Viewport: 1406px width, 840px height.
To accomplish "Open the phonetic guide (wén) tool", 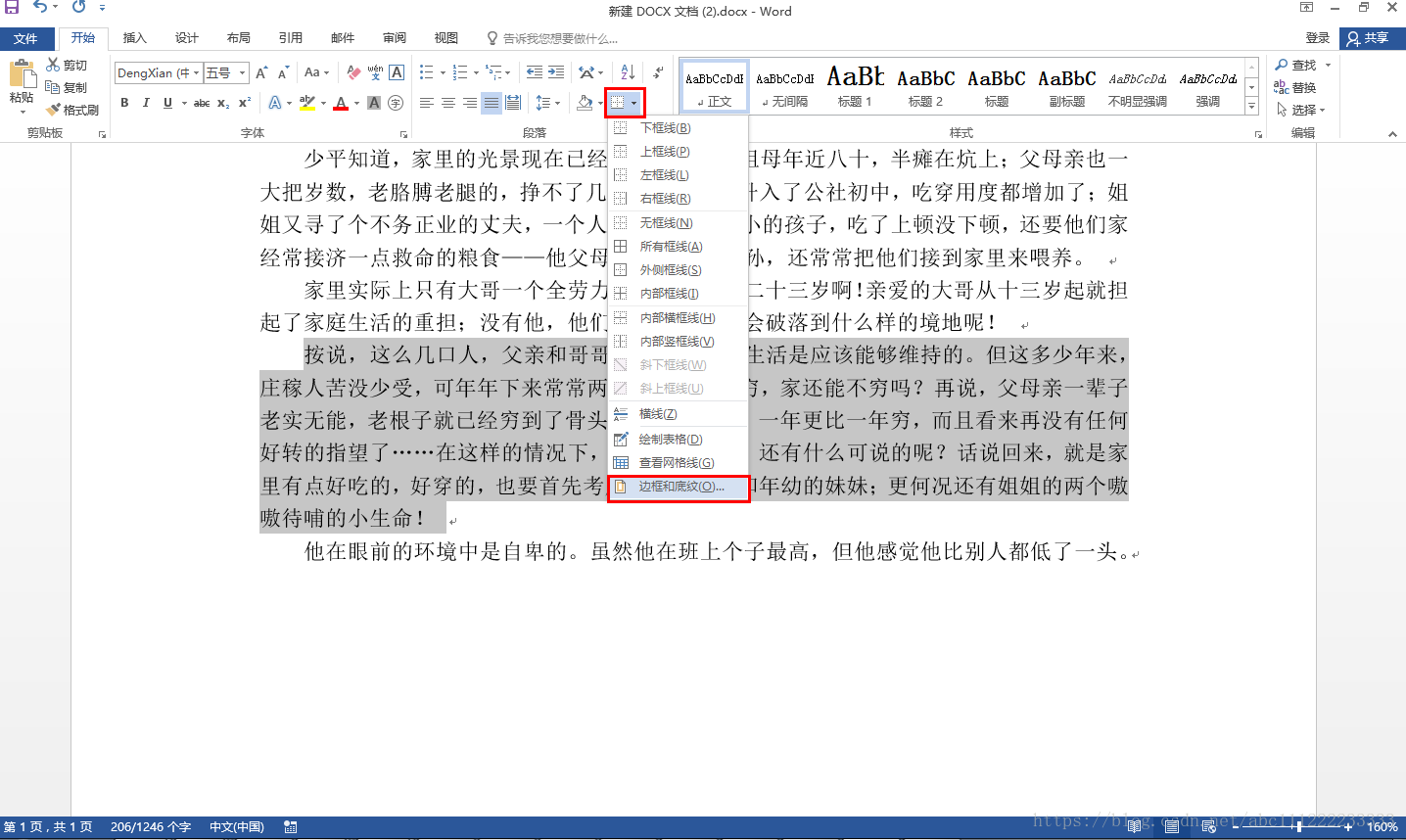I will [375, 72].
